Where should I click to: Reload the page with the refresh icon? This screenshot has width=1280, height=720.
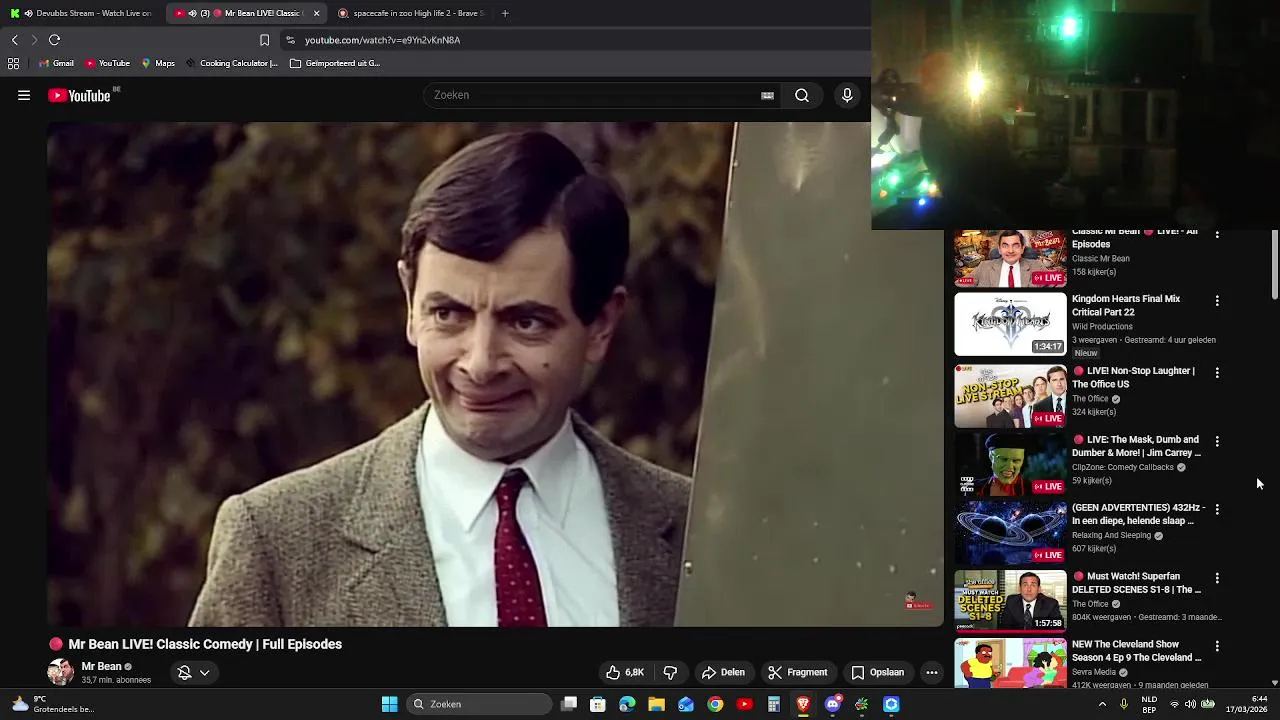(x=54, y=40)
